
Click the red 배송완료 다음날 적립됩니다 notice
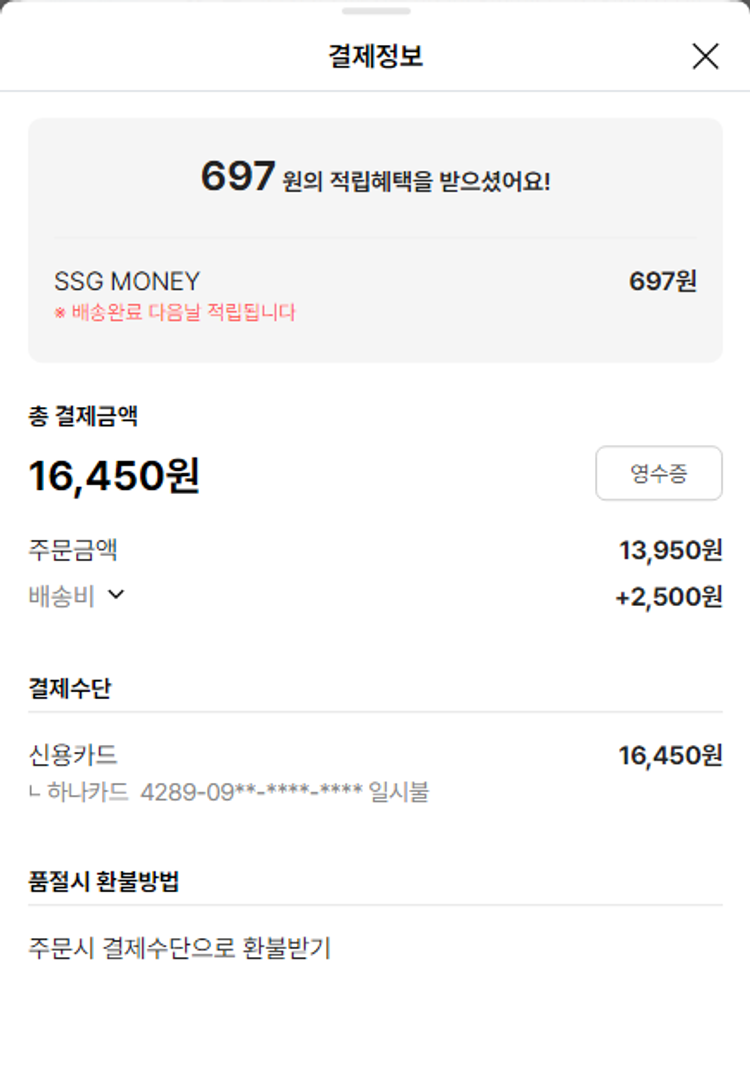coord(175,313)
